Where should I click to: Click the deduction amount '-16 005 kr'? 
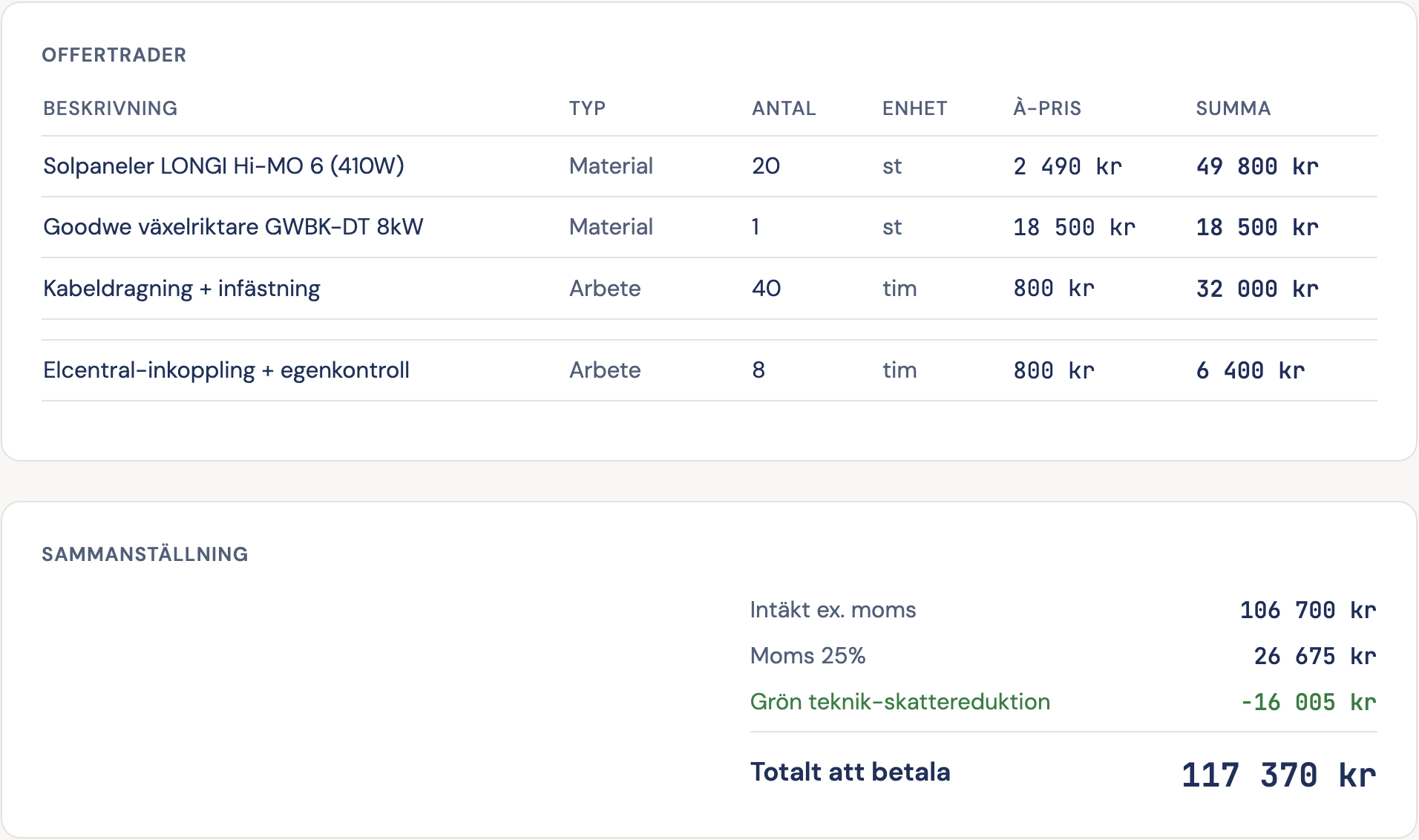tap(1308, 702)
